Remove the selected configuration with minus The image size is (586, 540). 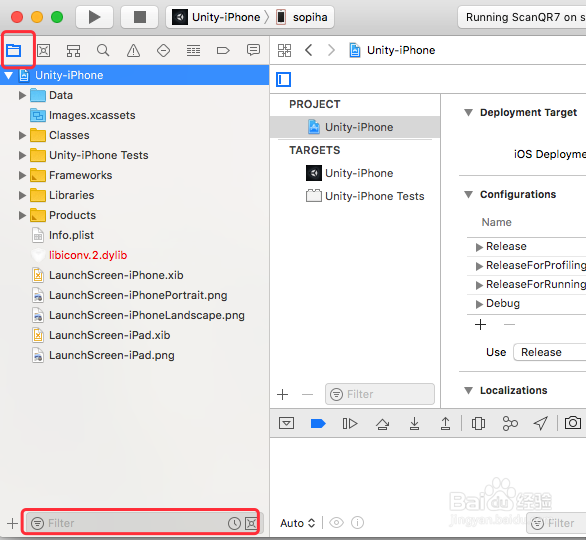coord(509,324)
